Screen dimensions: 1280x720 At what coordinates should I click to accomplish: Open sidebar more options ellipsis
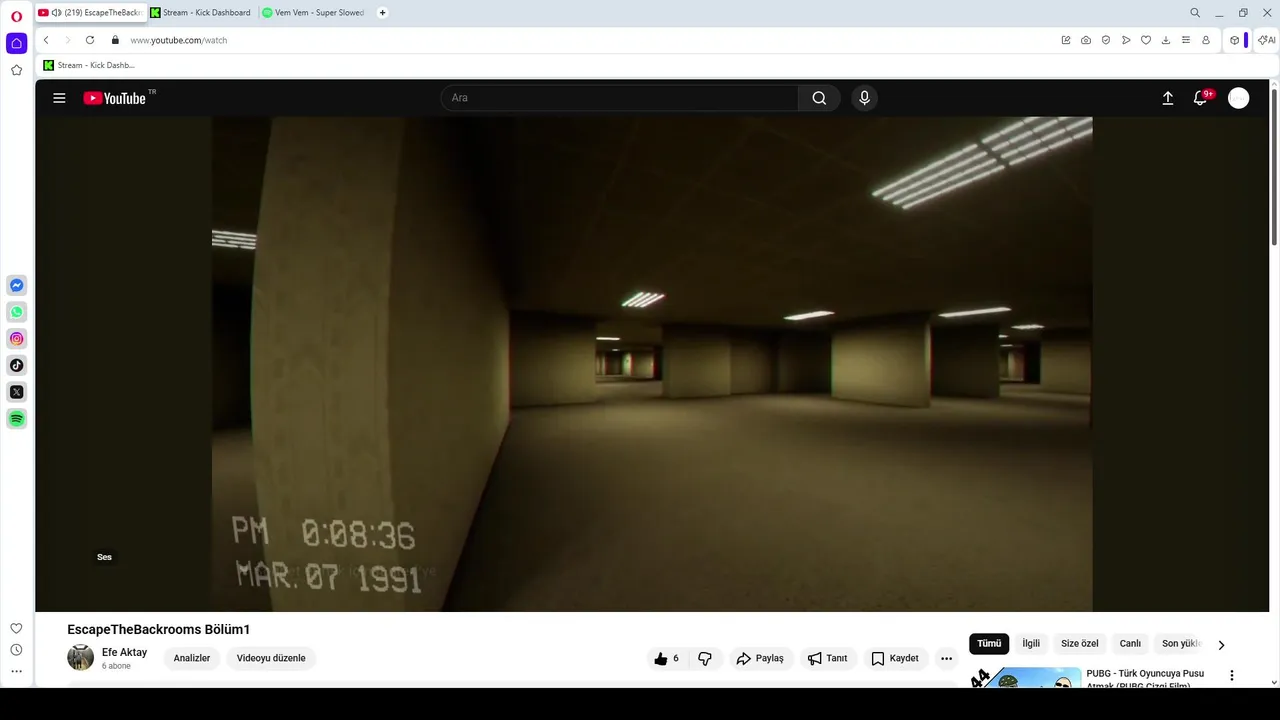(x=16, y=671)
